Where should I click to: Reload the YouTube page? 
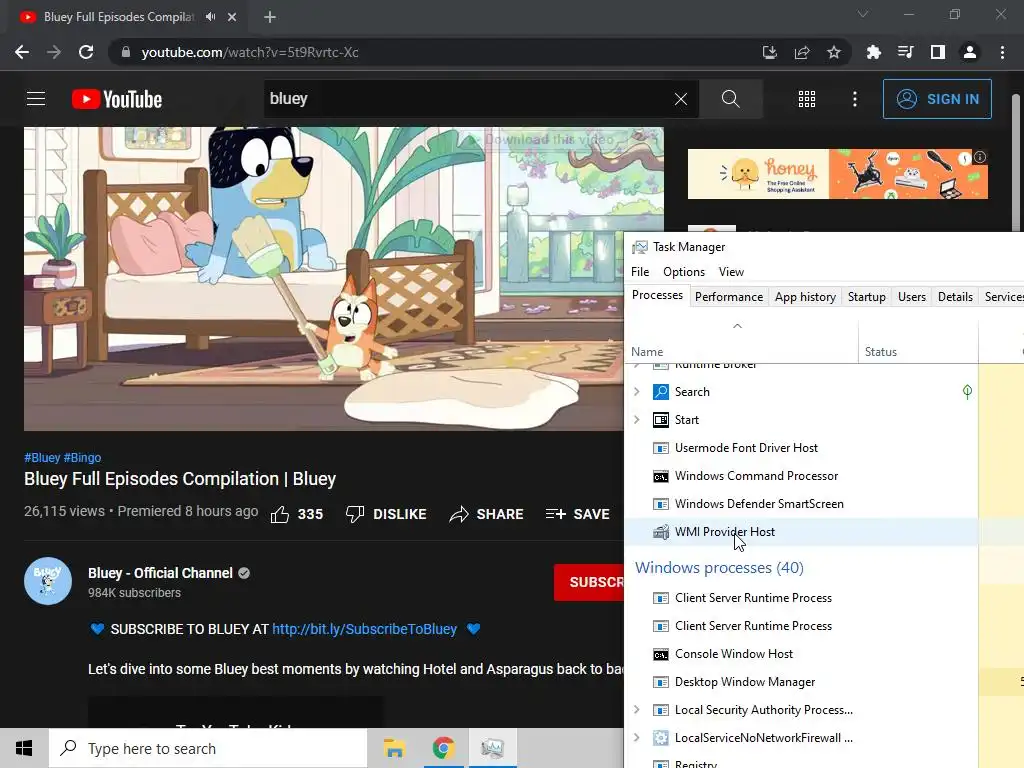86,52
